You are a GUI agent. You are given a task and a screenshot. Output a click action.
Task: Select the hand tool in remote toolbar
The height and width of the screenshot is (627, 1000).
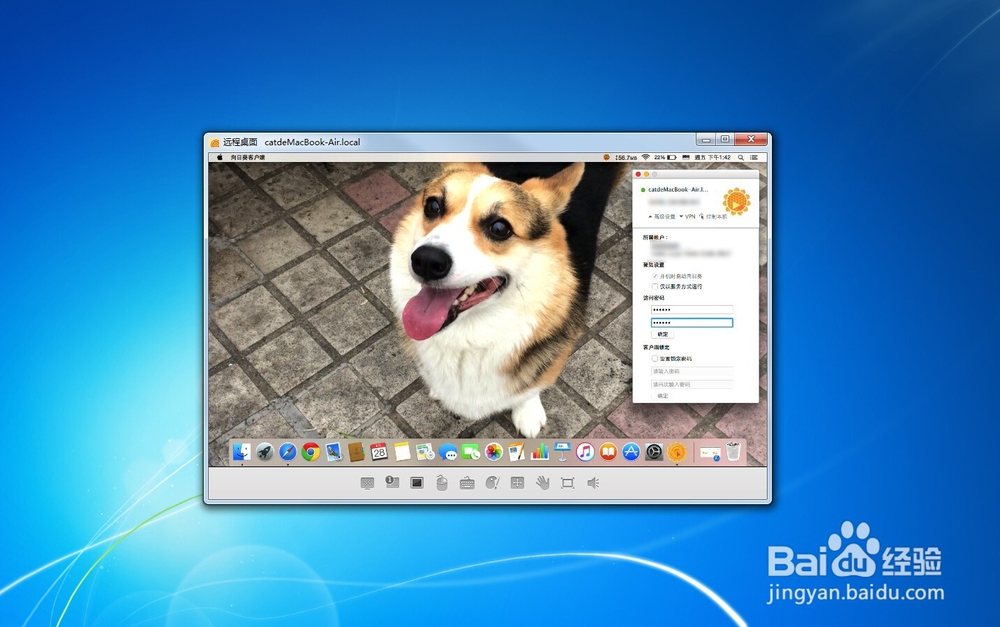(542, 483)
